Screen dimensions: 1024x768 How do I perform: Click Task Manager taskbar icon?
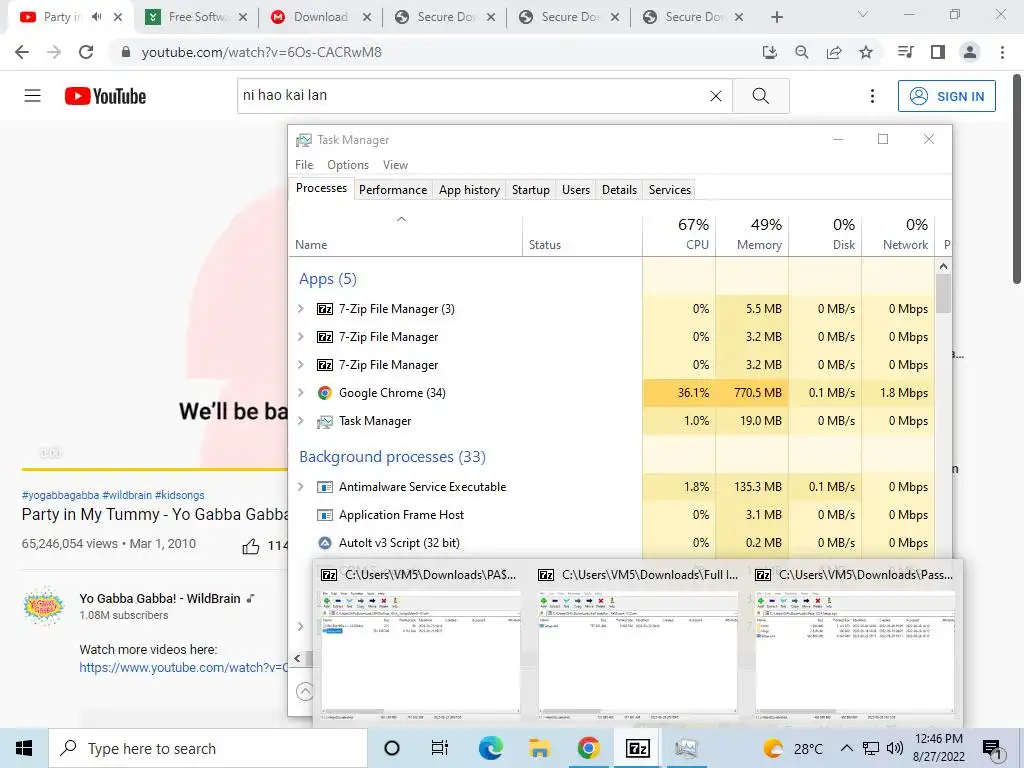(686, 748)
